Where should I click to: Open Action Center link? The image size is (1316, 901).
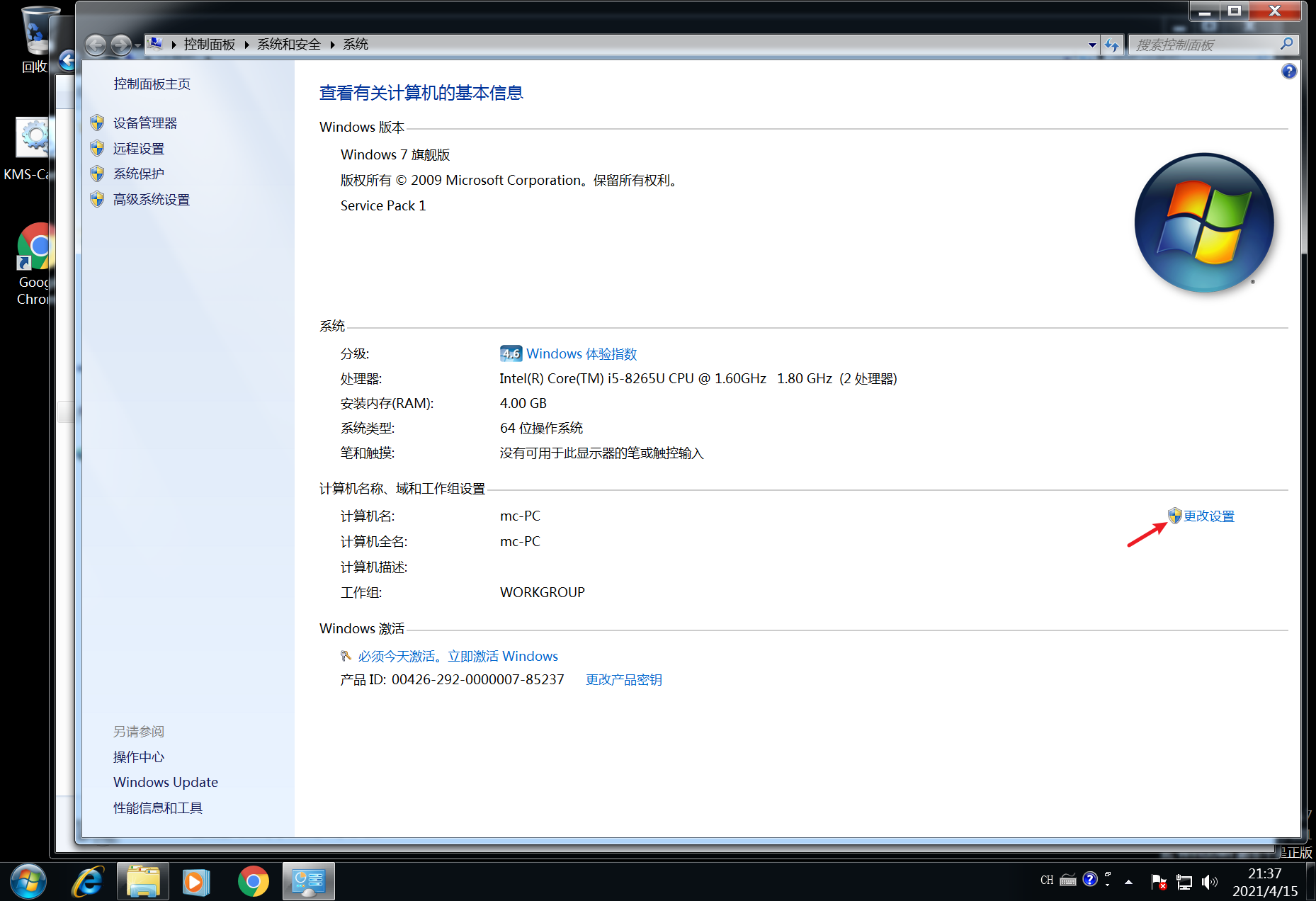(x=139, y=756)
